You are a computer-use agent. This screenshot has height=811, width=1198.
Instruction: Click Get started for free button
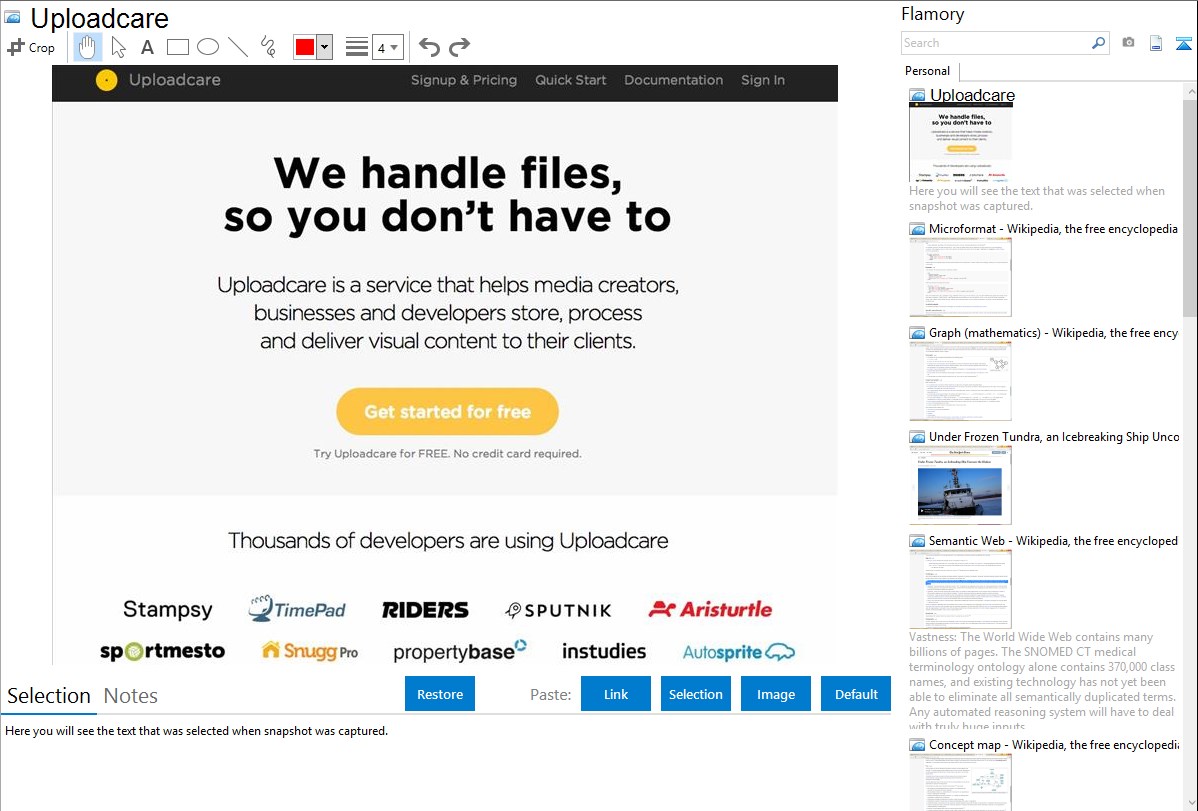click(x=448, y=411)
